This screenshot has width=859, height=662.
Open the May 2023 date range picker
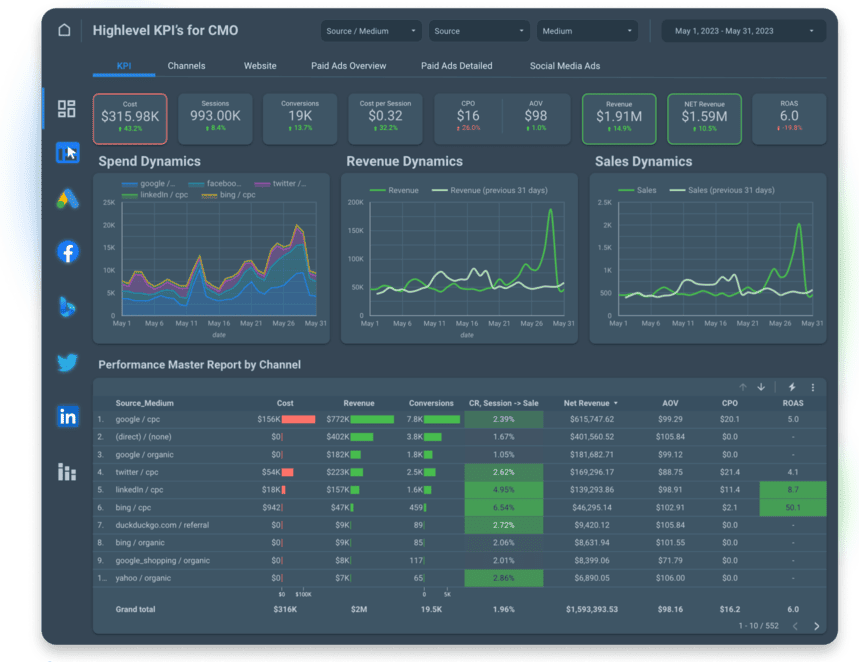coord(743,31)
